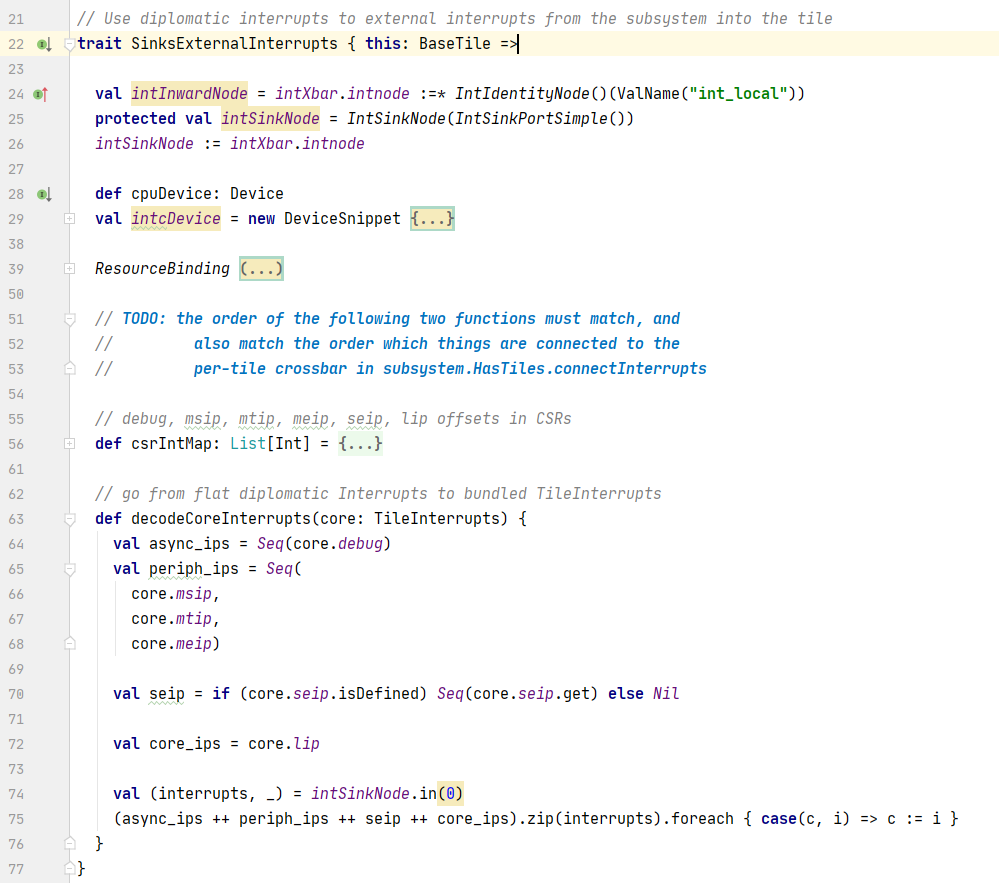Open the {...} placeholder after DeviceSnippet
999x883 pixels.
click(x=433, y=219)
